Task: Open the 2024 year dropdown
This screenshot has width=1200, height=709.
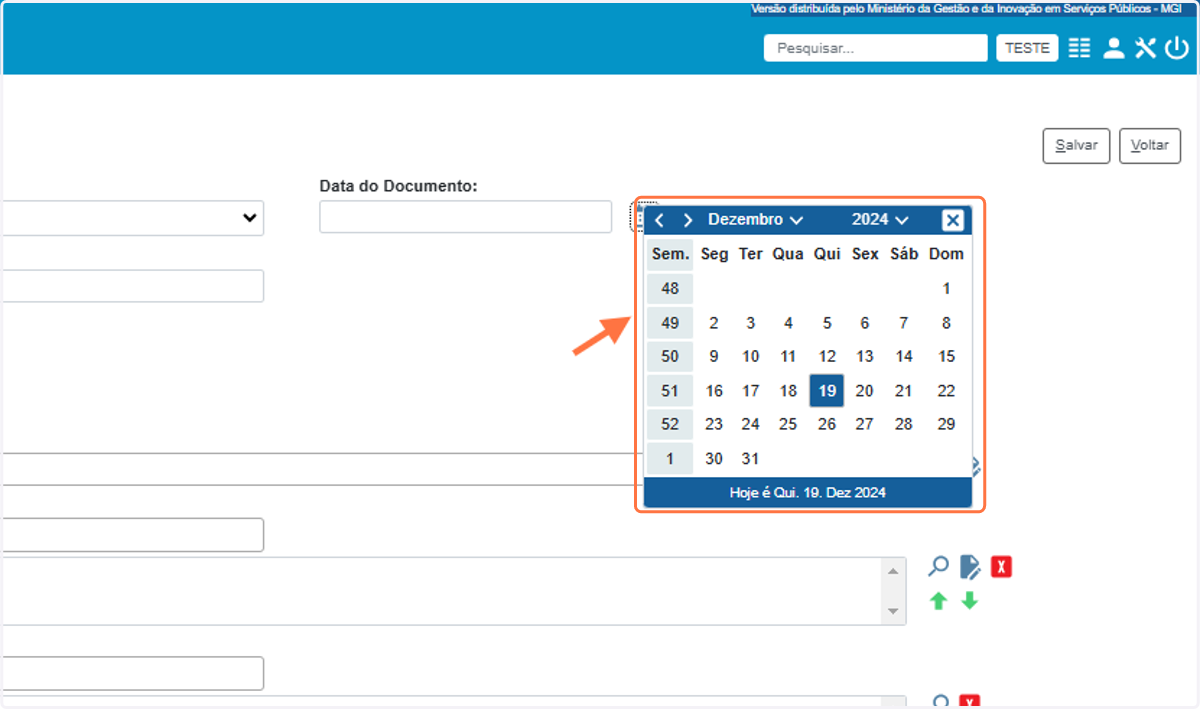Action: click(x=880, y=220)
